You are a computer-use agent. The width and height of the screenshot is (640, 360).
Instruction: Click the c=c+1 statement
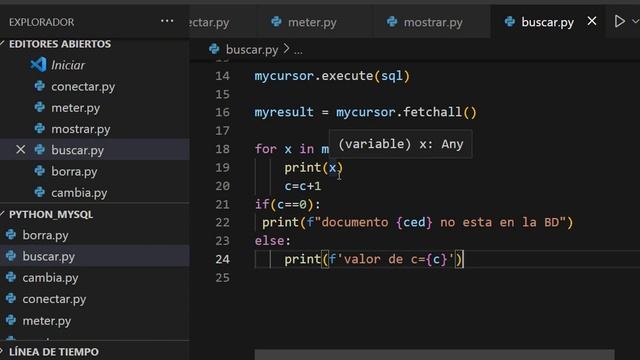click(302, 186)
